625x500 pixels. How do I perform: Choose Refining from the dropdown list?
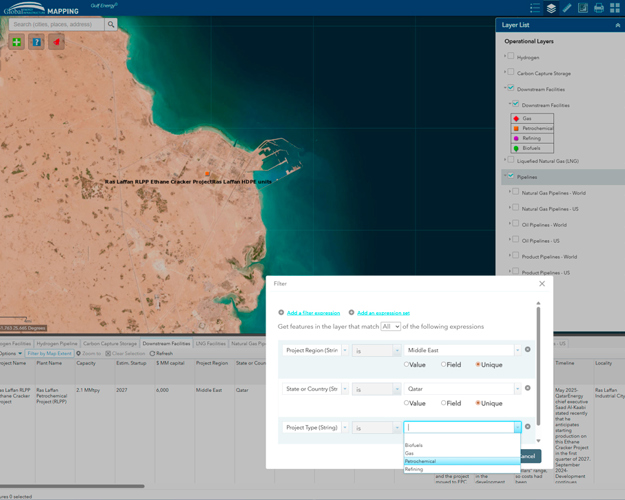coord(462,469)
